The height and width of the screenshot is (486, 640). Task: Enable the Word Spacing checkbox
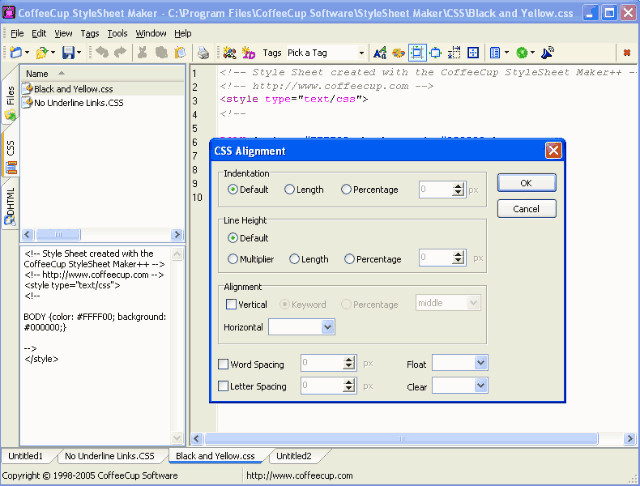coord(223,364)
